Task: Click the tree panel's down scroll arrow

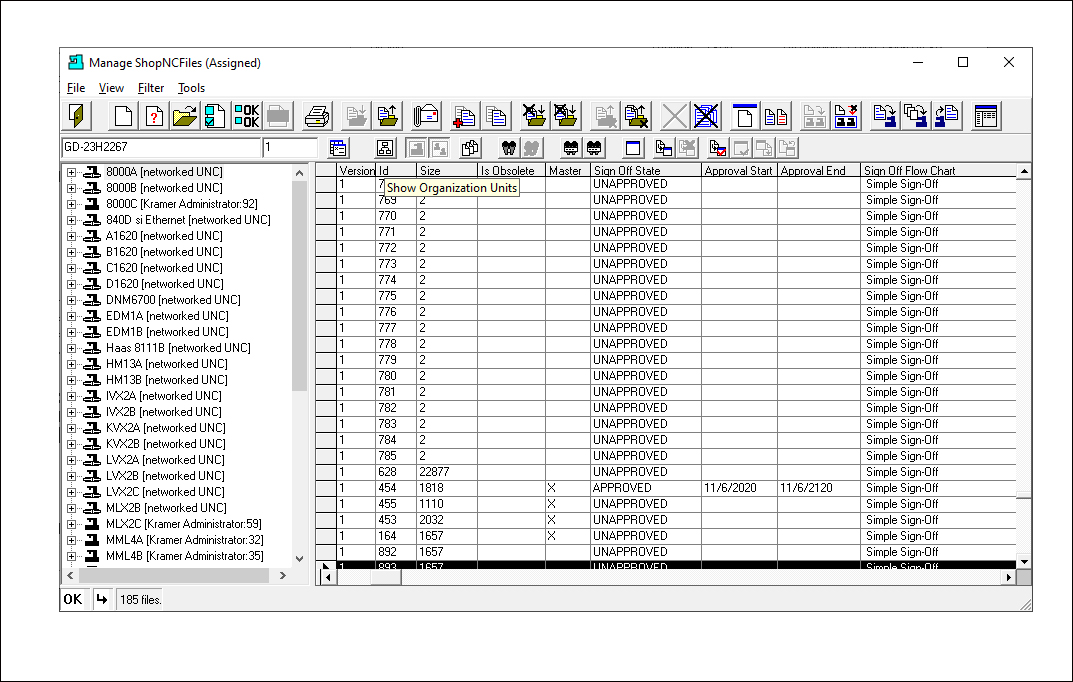Action: (x=299, y=558)
